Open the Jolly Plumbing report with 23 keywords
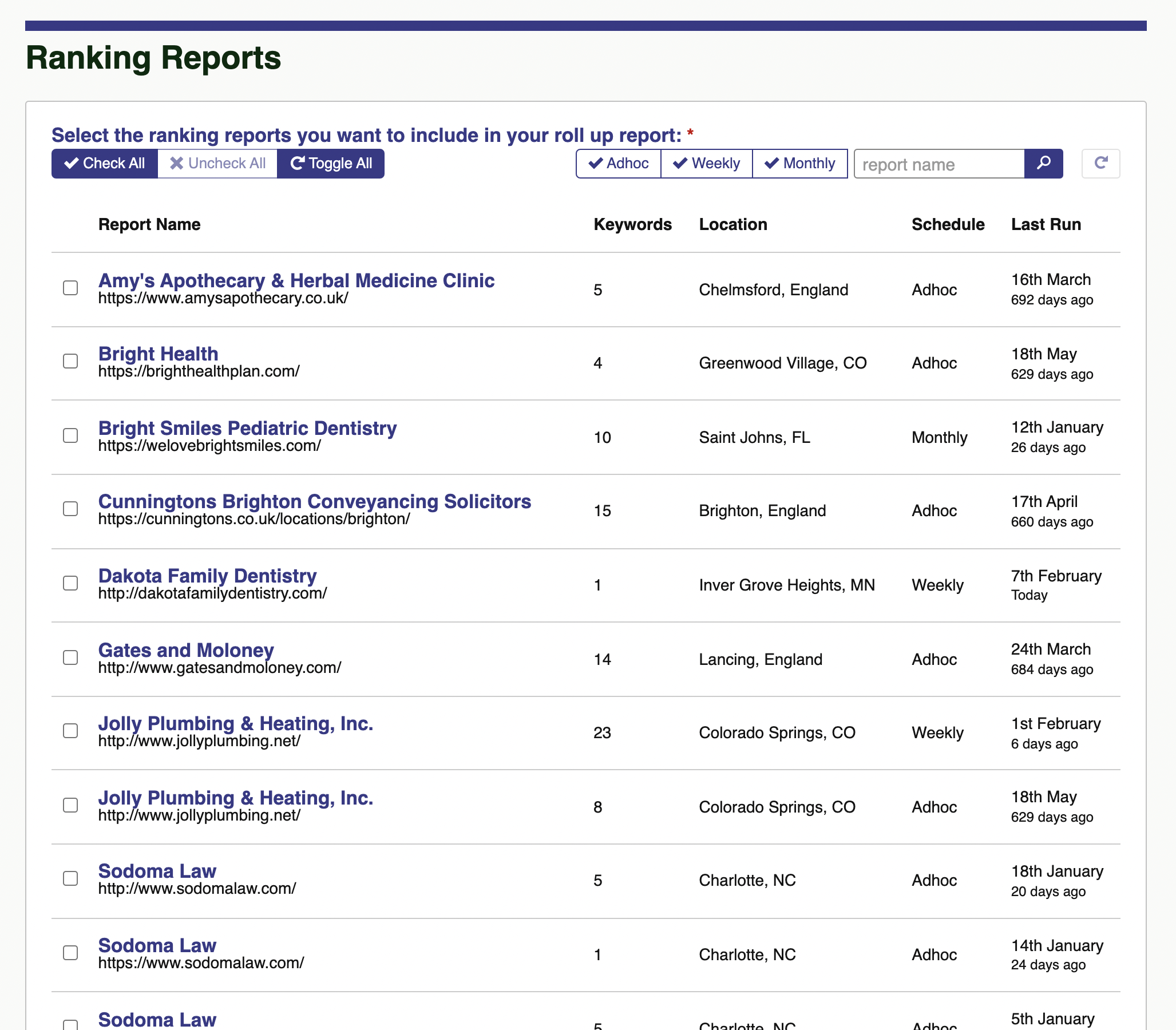This screenshot has height=1030, width=1176. pos(236,724)
